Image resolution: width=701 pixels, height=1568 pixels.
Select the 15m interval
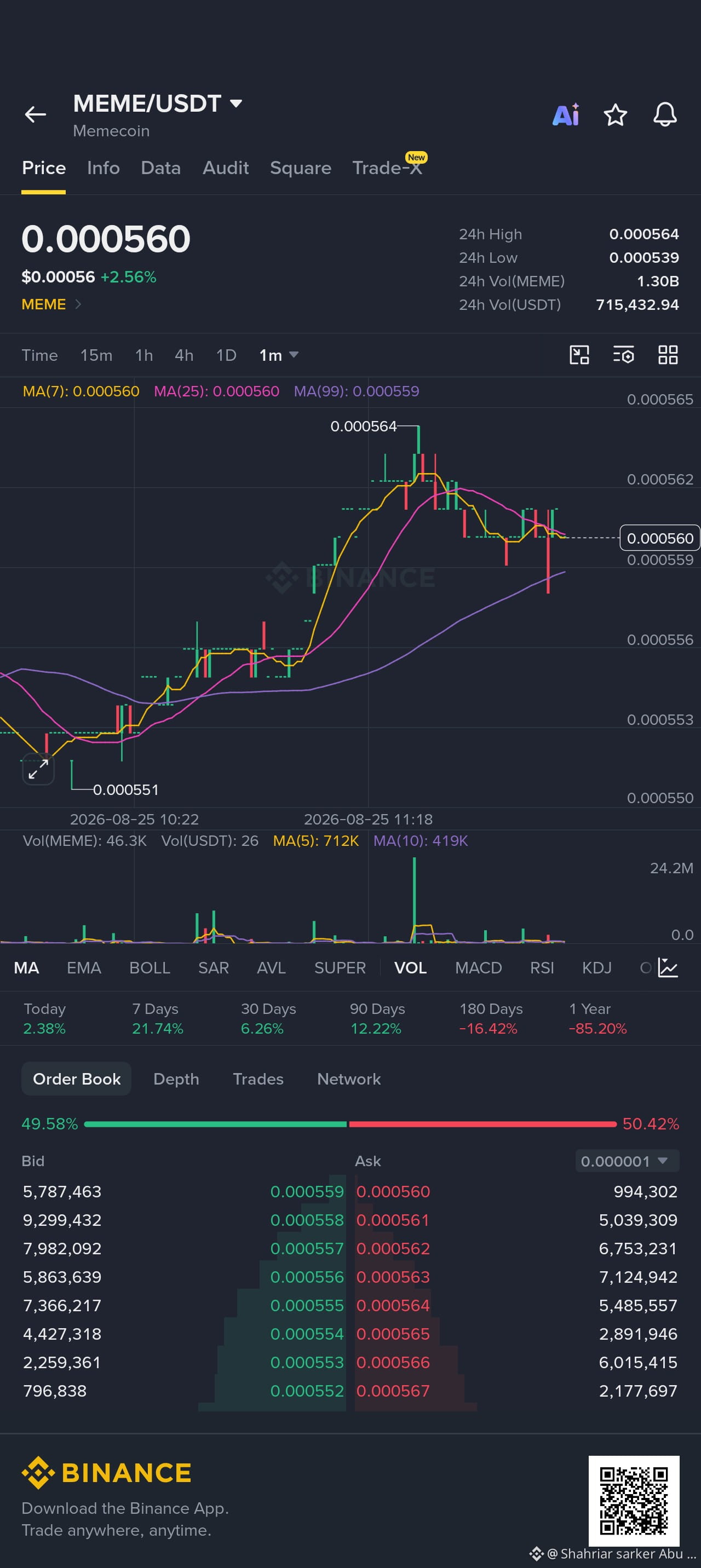(x=96, y=355)
